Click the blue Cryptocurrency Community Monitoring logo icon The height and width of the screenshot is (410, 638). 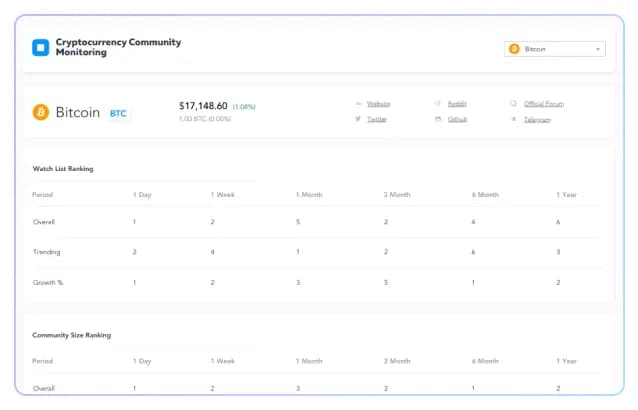tap(41, 48)
